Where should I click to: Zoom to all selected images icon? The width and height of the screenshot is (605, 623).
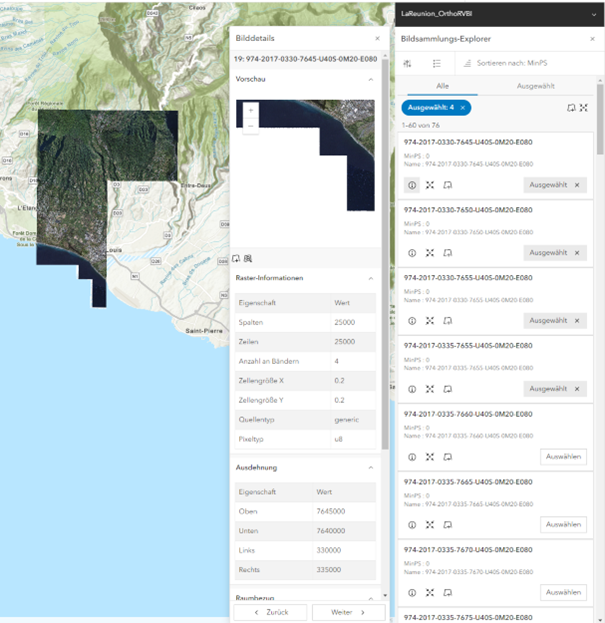coord(584,108)
